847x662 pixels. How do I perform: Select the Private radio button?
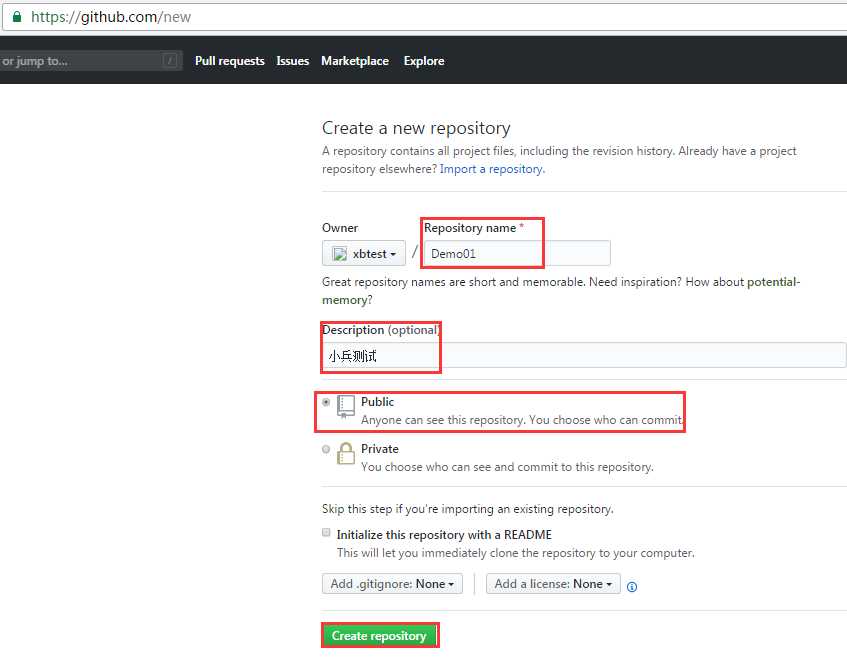pyautogui.click(x=326, y=449)
